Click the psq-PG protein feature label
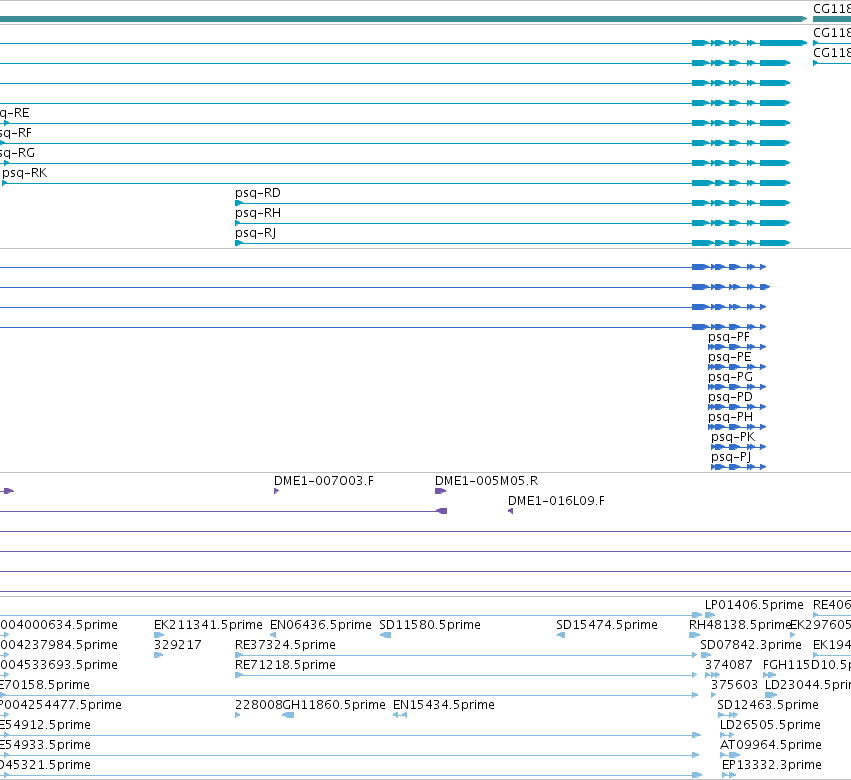The width and height of the screenshot is (851, 780). (730, 377)
